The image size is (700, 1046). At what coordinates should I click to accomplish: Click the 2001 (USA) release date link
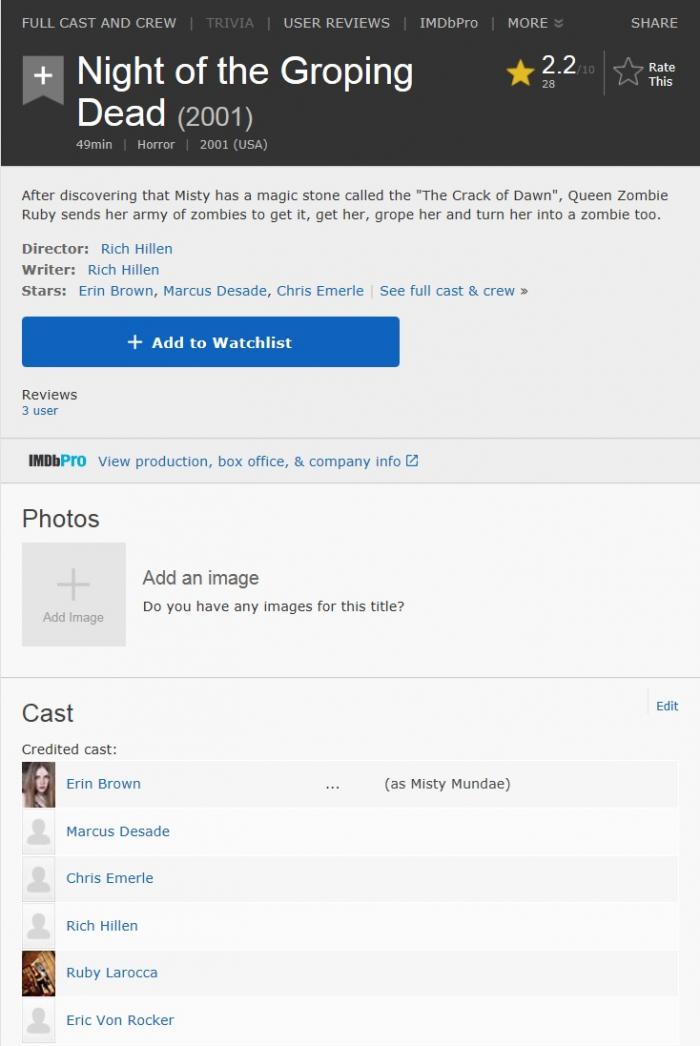234,145
